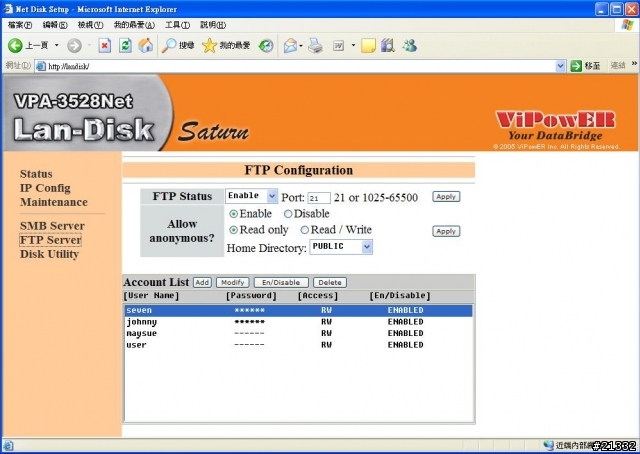Click the Windows flag logo
Viewport: 640px width, 454px height.
[x=627, y=25]
